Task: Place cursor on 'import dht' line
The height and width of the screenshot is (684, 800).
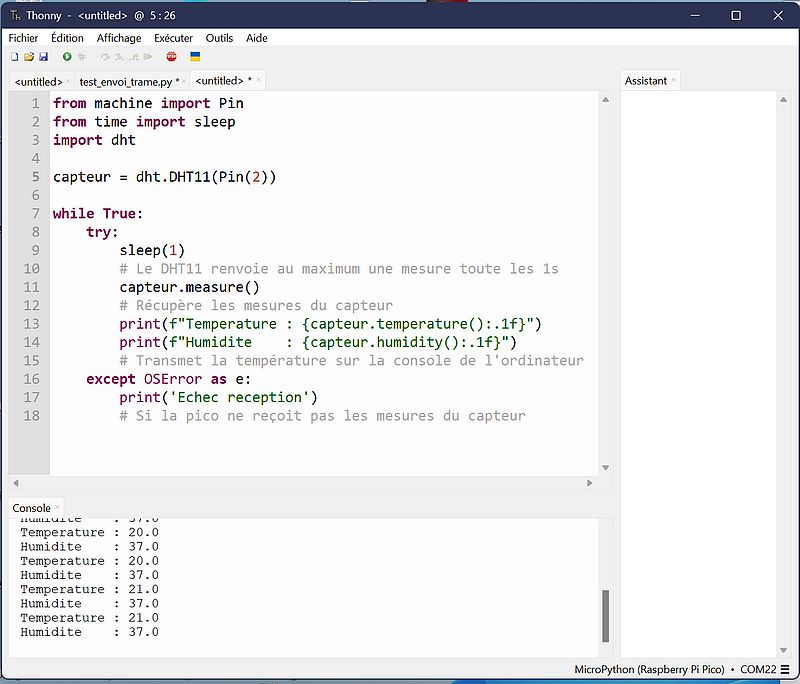Action: click(x=94, y=140)
